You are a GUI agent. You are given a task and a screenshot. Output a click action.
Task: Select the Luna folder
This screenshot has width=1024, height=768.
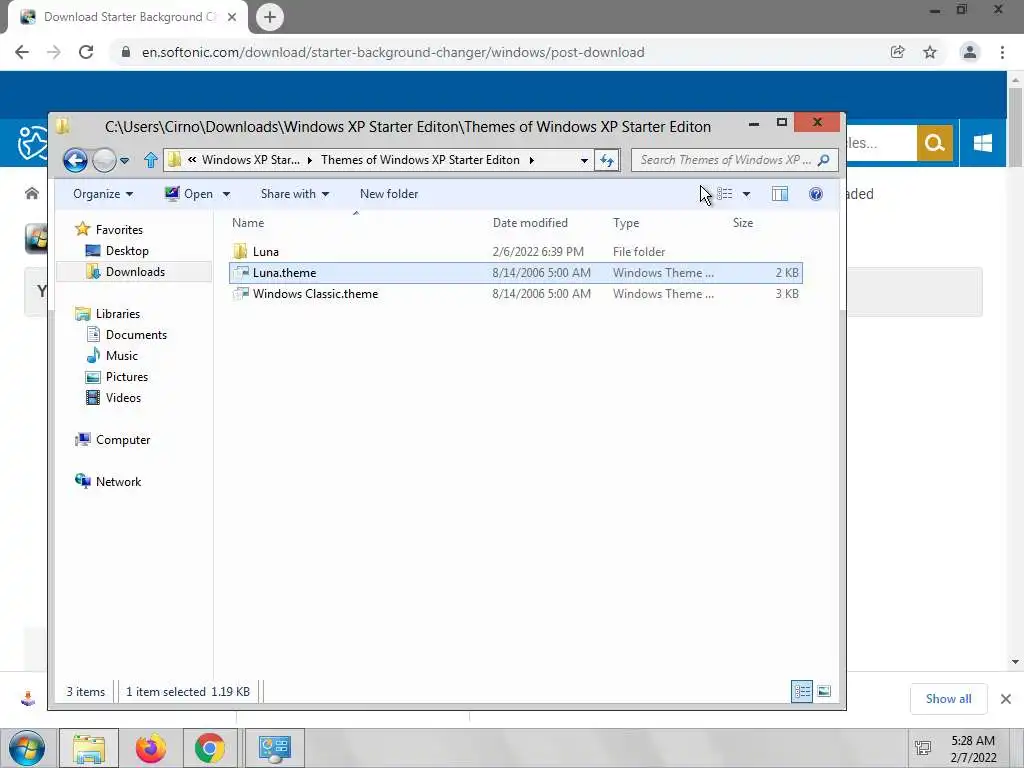(x=516, y=251)
